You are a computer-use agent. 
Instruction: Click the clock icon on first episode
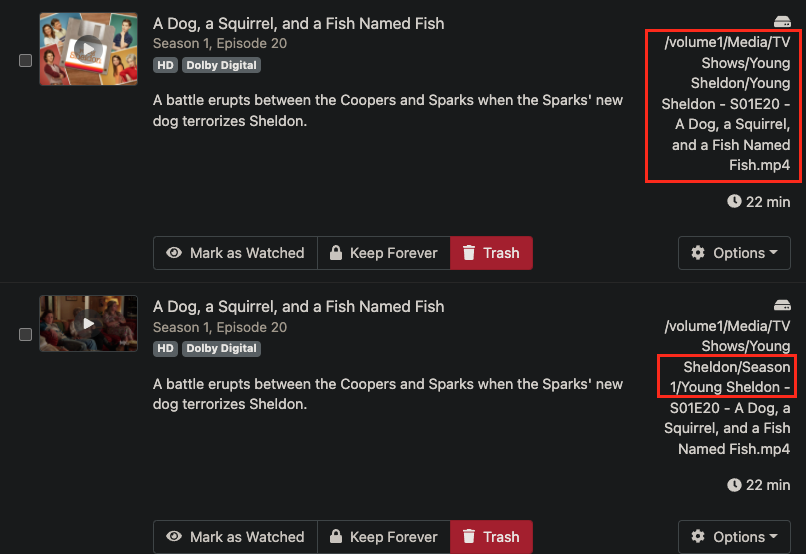[734, 202]
